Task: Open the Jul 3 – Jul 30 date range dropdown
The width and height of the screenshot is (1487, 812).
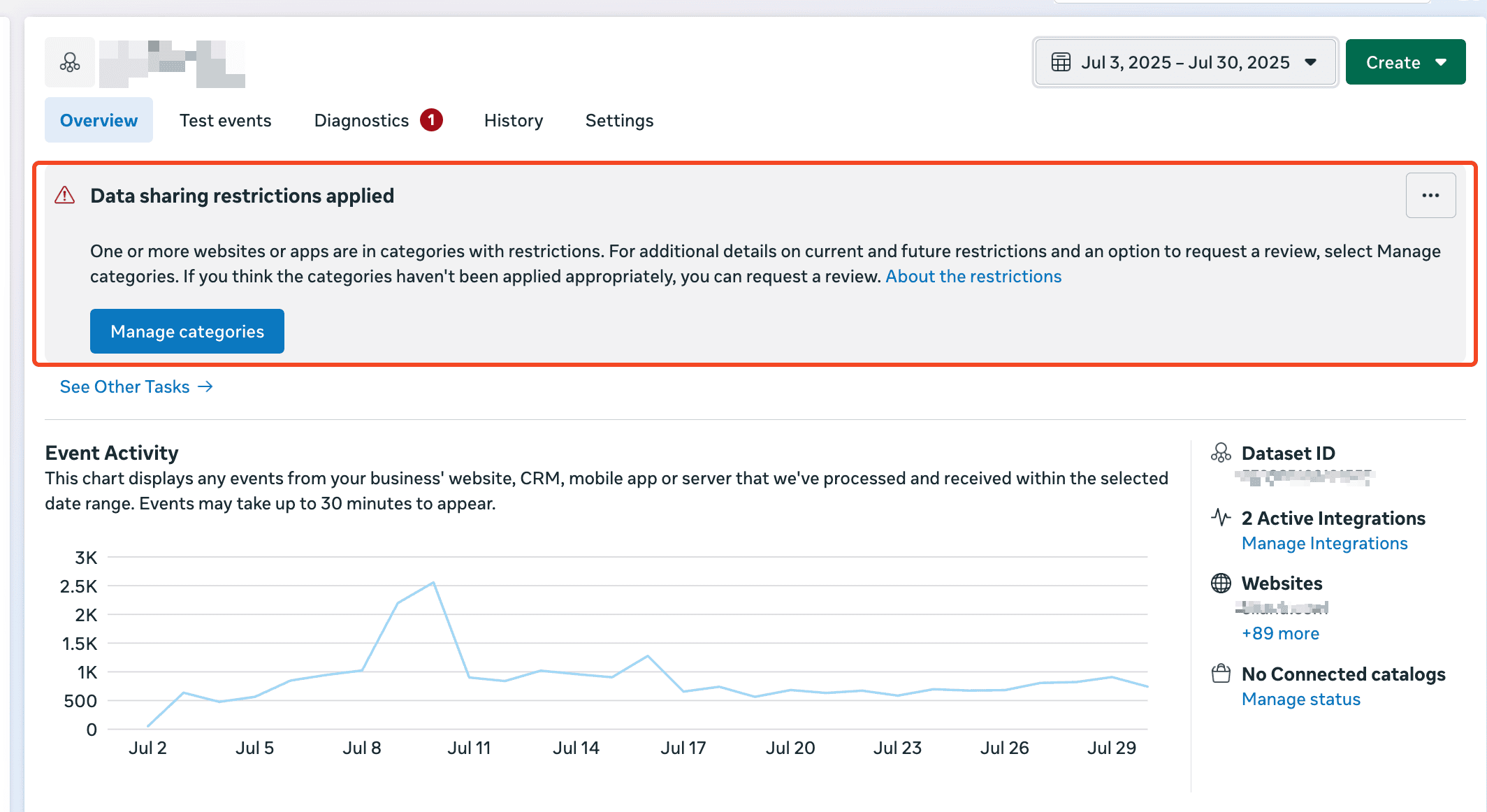Action: (x=1185, y=62)
